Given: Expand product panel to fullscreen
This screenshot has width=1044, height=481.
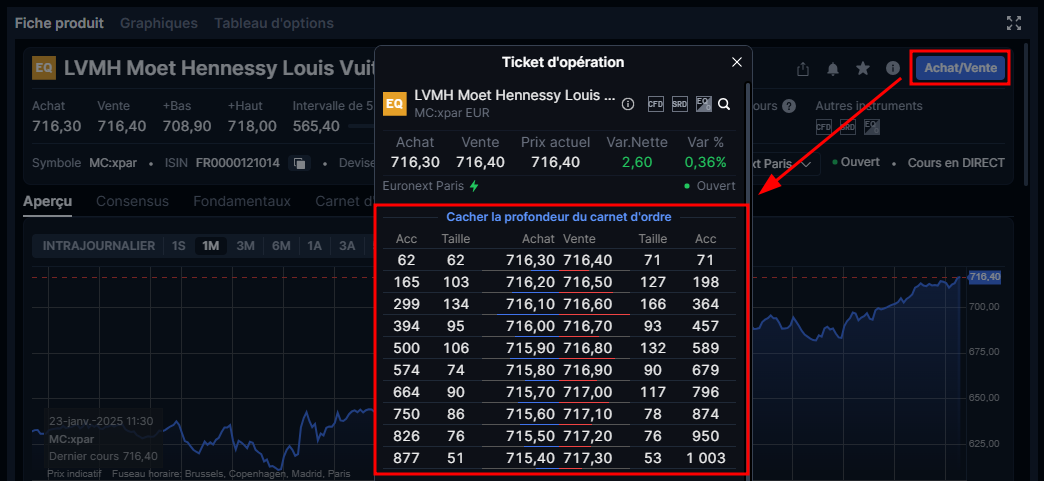Looking at the screenshot, I should click(x=1014, y=23).
